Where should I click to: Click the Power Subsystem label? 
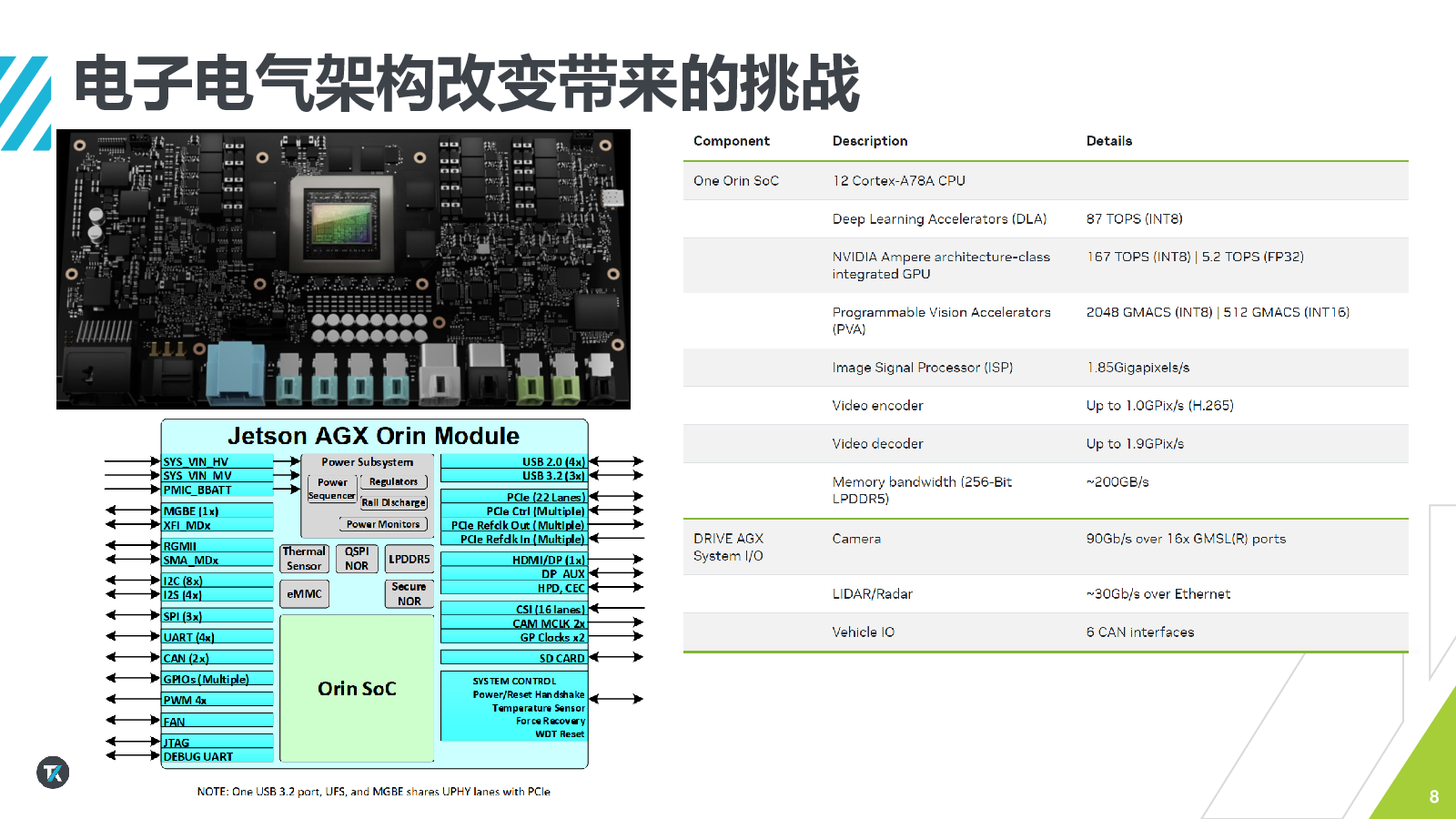[367, 462]
